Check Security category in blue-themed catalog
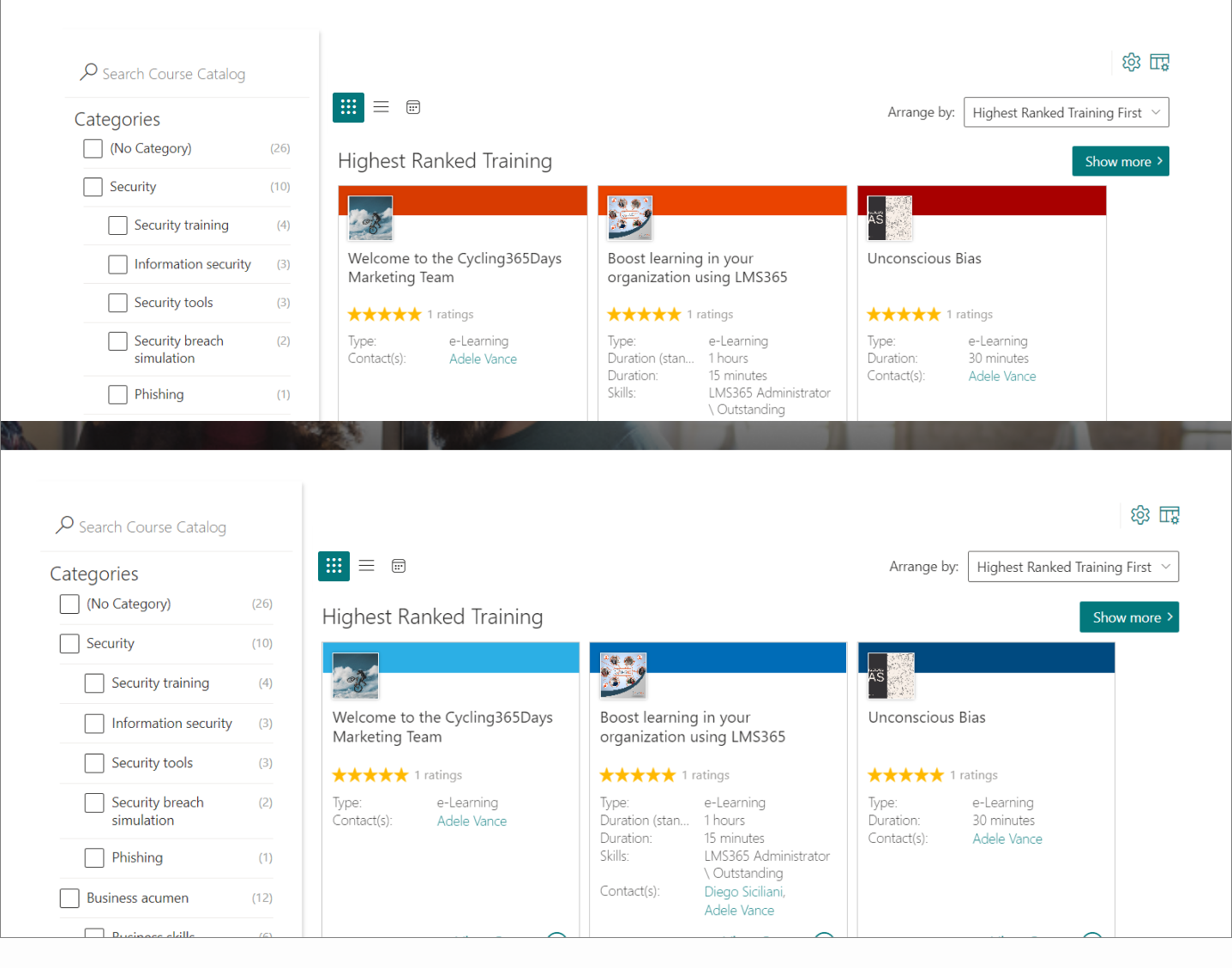1232x968 pixels. tap(69, 644)
